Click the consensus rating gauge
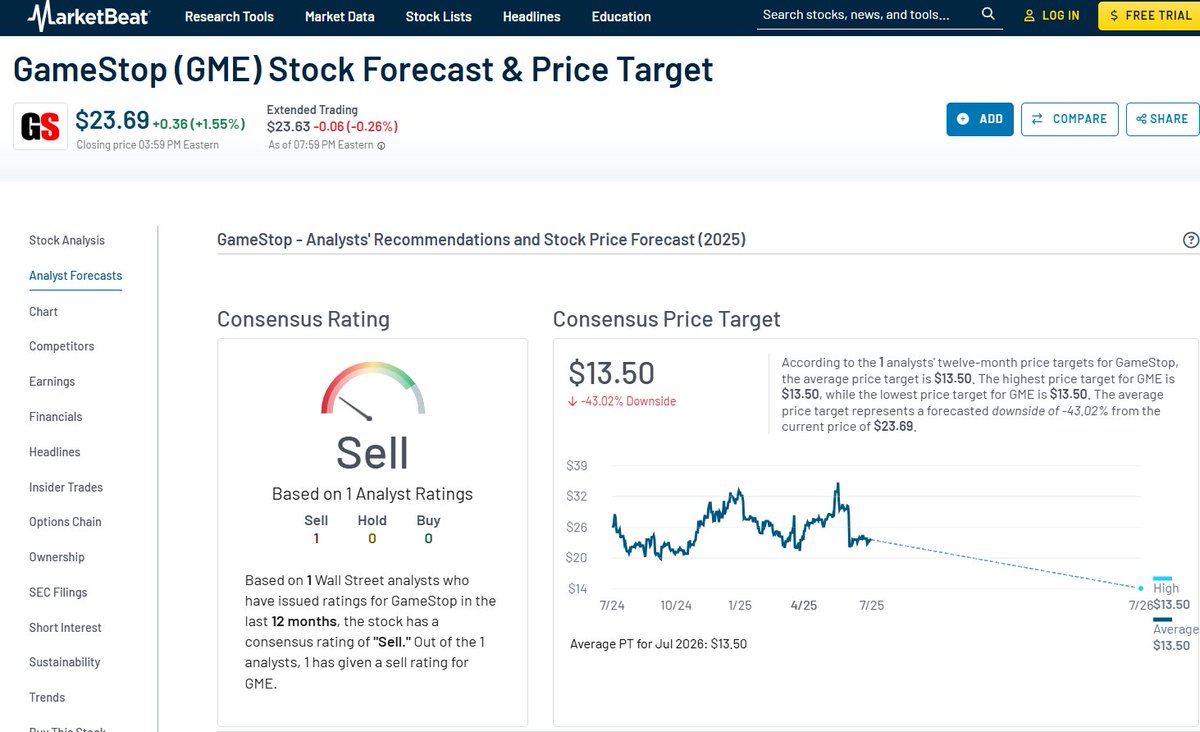1200x732 pixels. (372, 392)
